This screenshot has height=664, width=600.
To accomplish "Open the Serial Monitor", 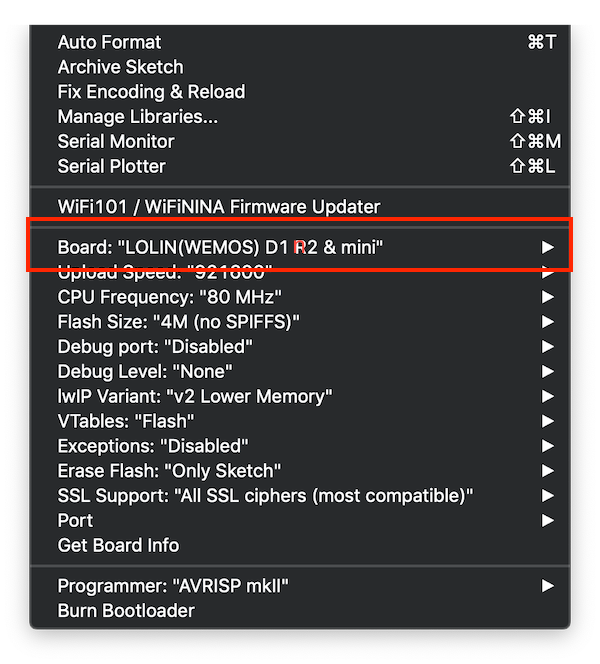I will [x=116, y=141].
